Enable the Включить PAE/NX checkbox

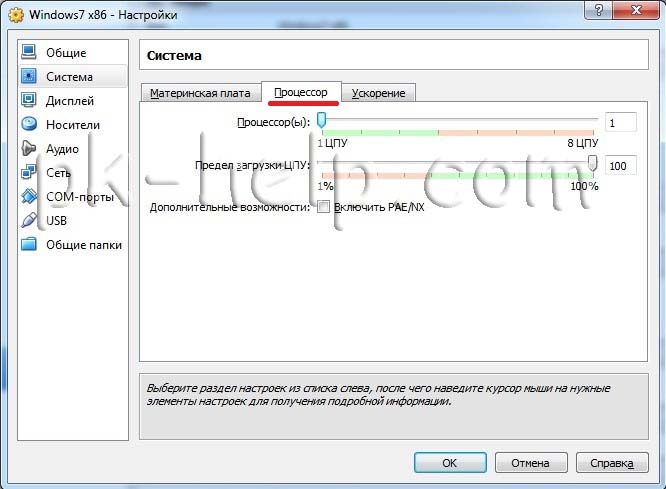[324, 207]
